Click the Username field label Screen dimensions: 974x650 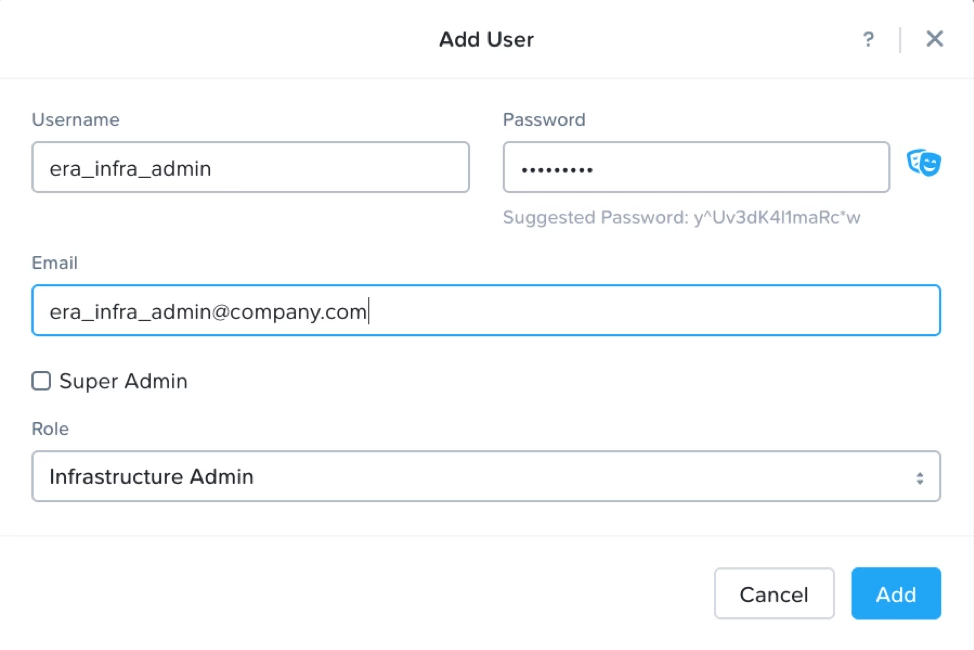(75, 120)
